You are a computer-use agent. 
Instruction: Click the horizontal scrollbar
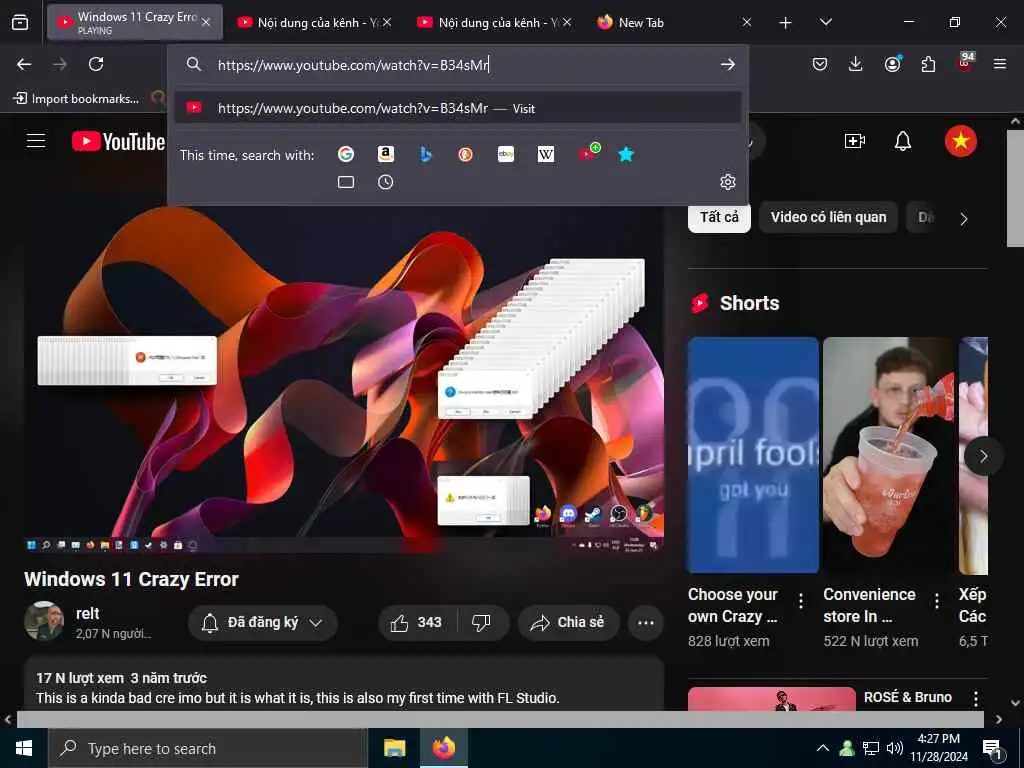tap(500, 719)
